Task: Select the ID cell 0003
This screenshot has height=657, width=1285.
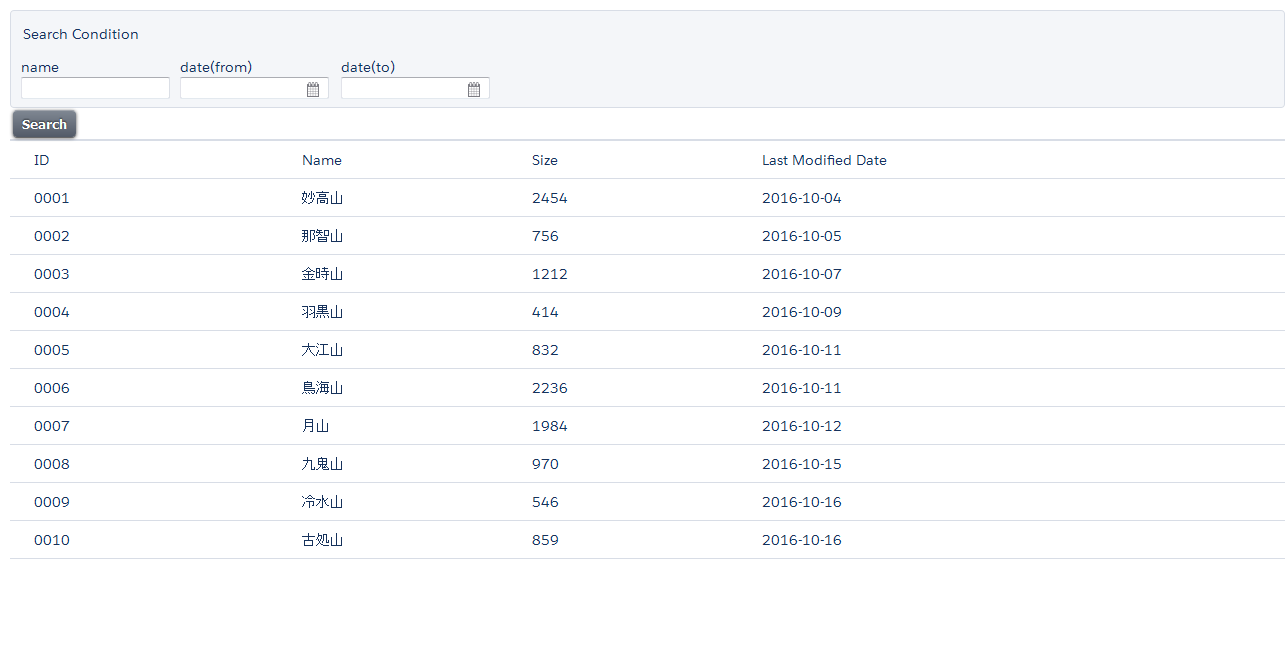Action: 52,274
